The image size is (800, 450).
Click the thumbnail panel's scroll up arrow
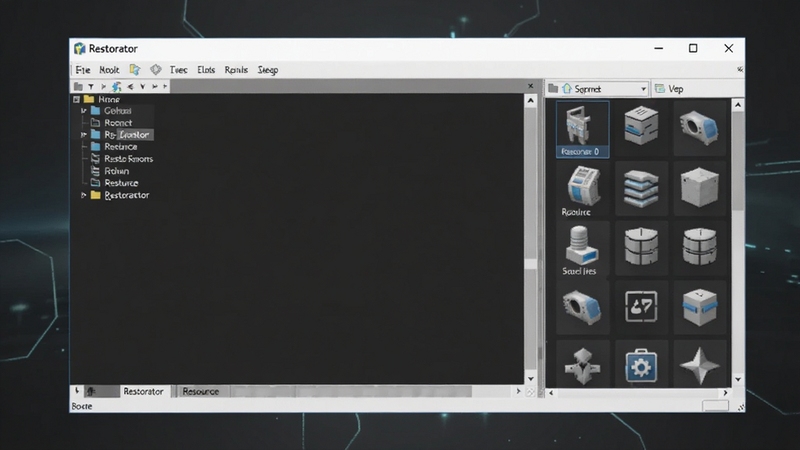pyautogui.click(x=738, y=105)
